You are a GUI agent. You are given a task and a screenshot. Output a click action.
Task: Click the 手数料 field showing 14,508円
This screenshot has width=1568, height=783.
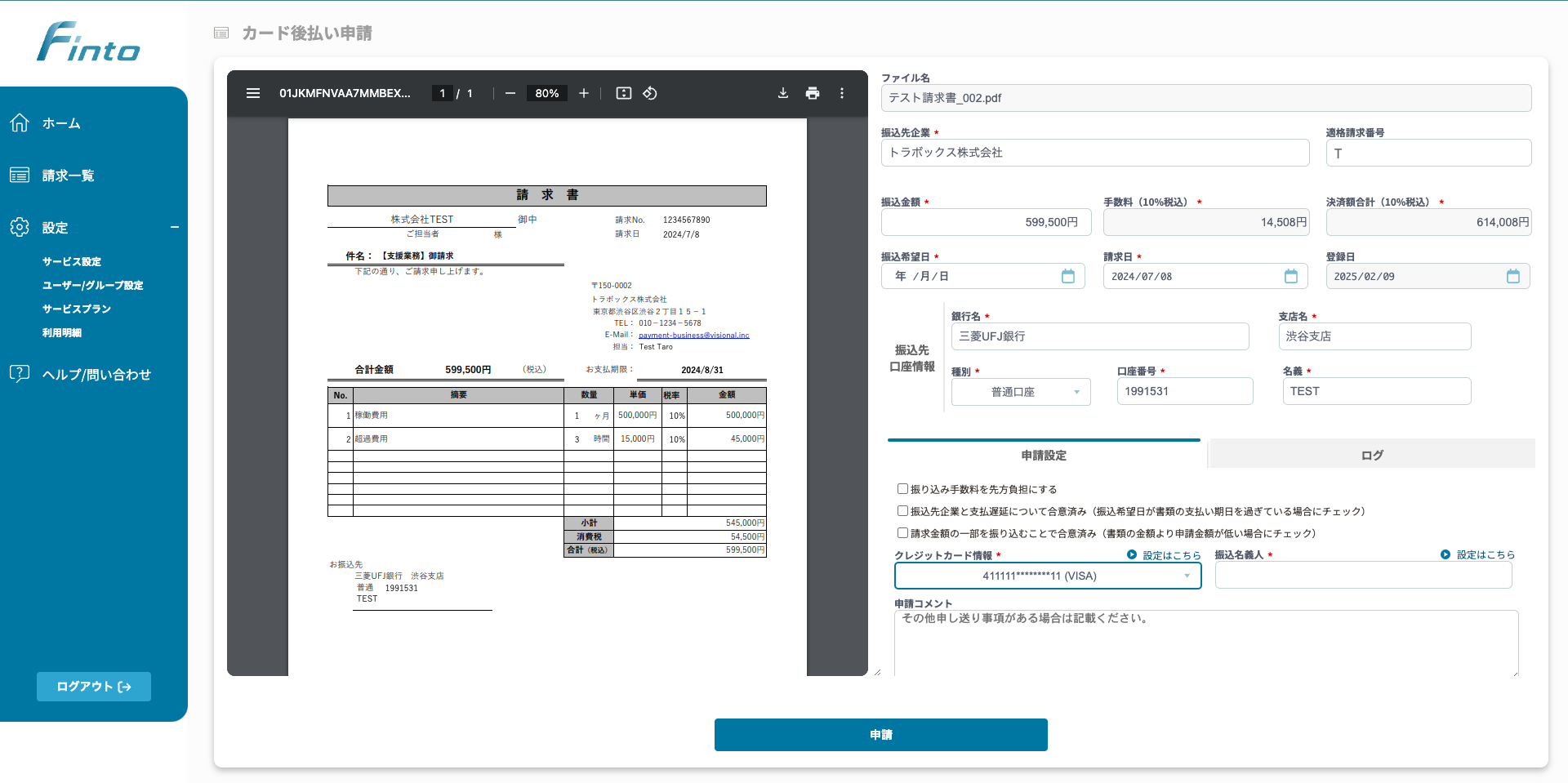(1206, 222)
